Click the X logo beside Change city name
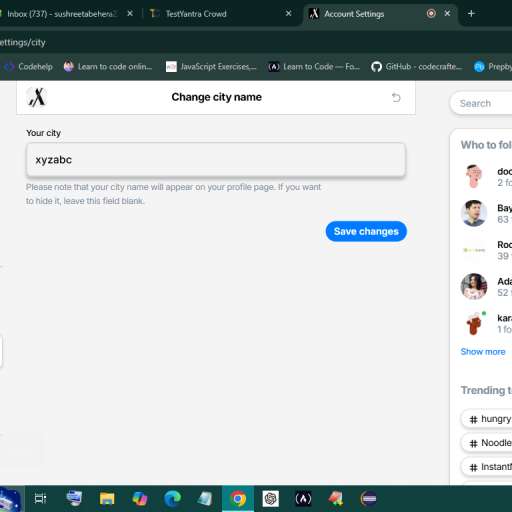The image size is (512, 512). [x=36, y=97]
